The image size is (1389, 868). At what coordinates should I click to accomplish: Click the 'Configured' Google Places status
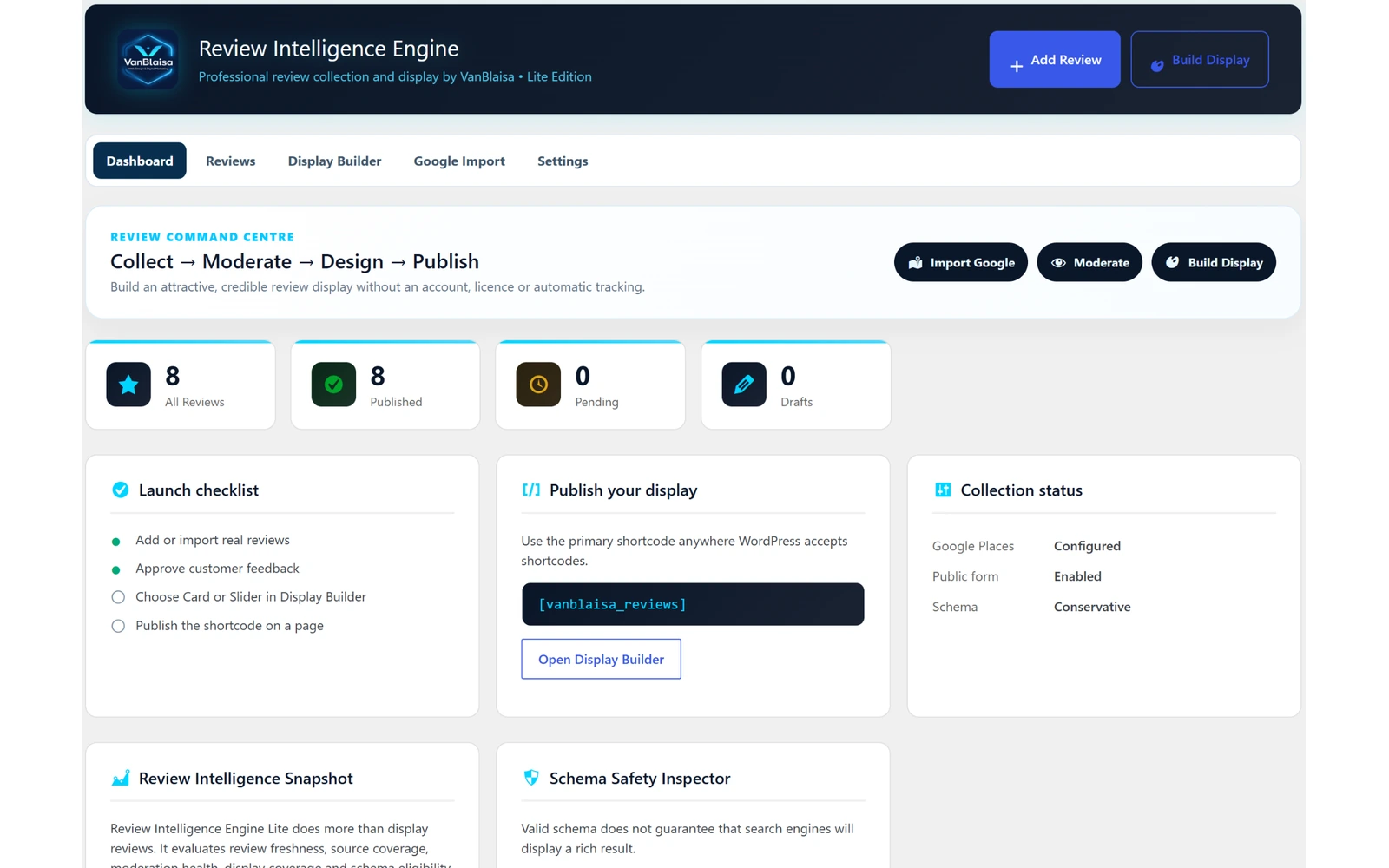pos(1087,546)
